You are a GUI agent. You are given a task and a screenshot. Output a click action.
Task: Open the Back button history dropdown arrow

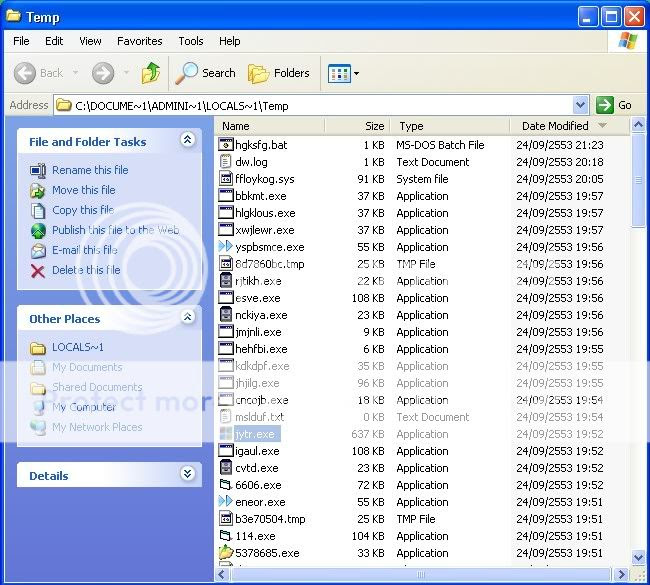[75, 73]
